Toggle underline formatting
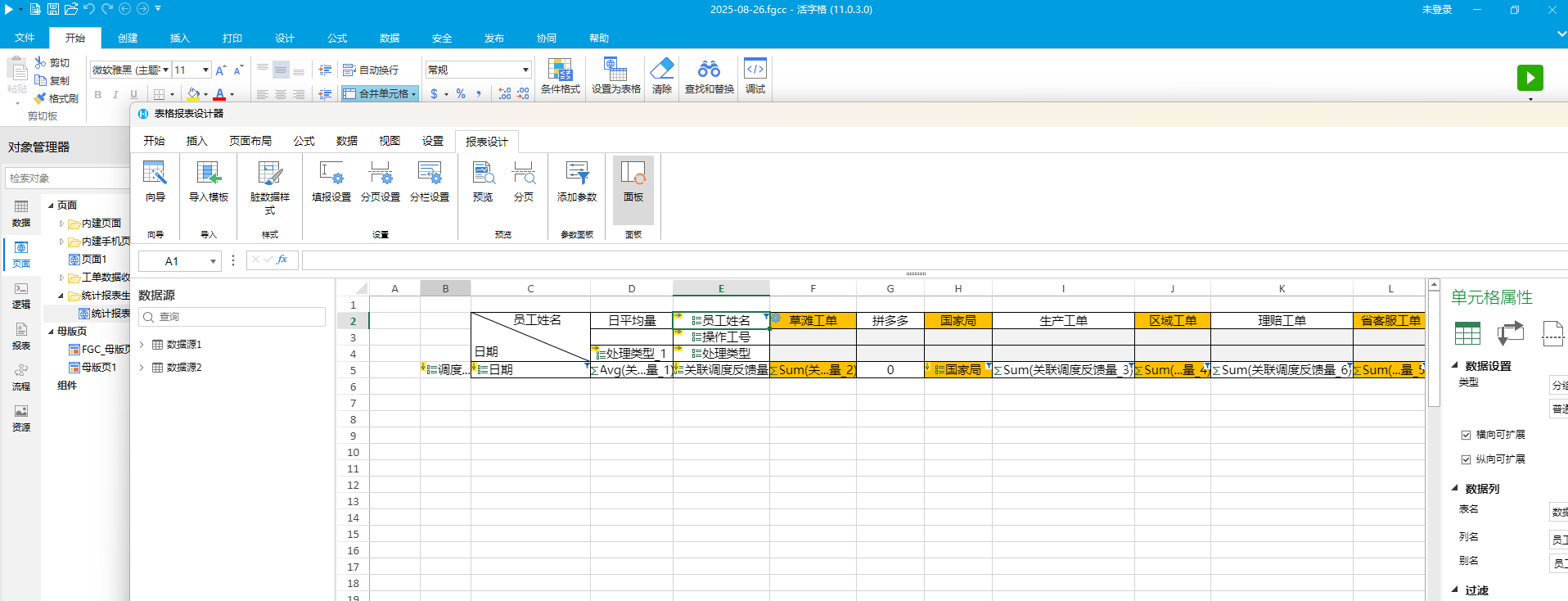Screen dimensions: 1568x601 point(133,94)
